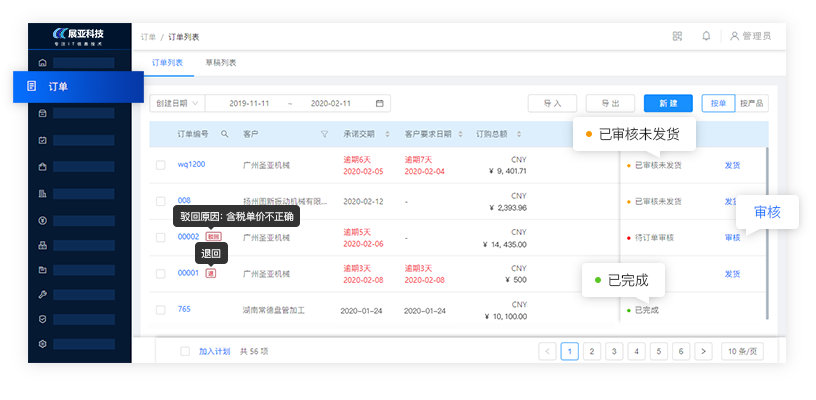Click the 加入计划 link
The image size is (816, 400).
pyautogui.click(x=214, y=352)
